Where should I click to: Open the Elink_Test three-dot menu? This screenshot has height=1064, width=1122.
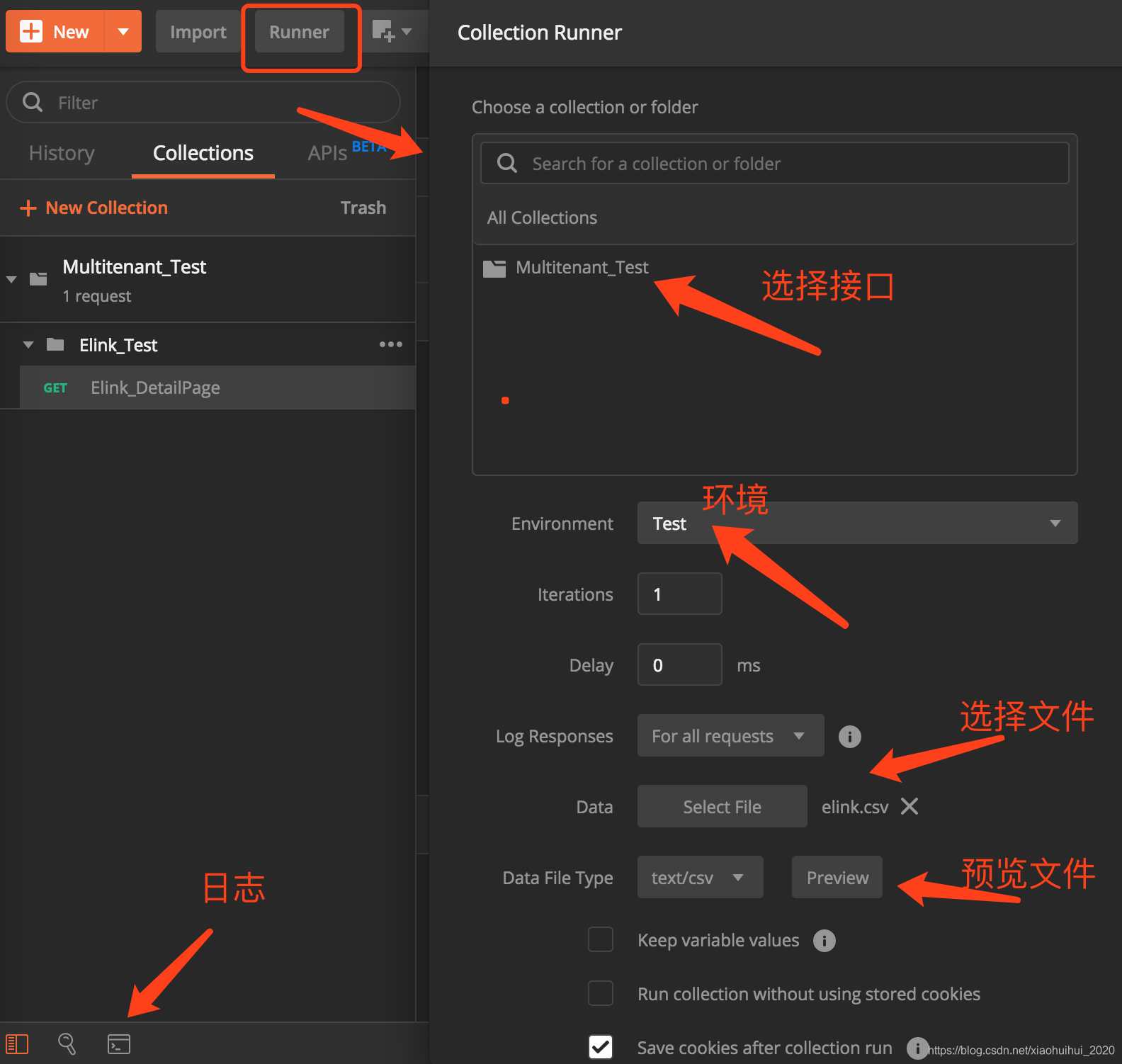390,344
